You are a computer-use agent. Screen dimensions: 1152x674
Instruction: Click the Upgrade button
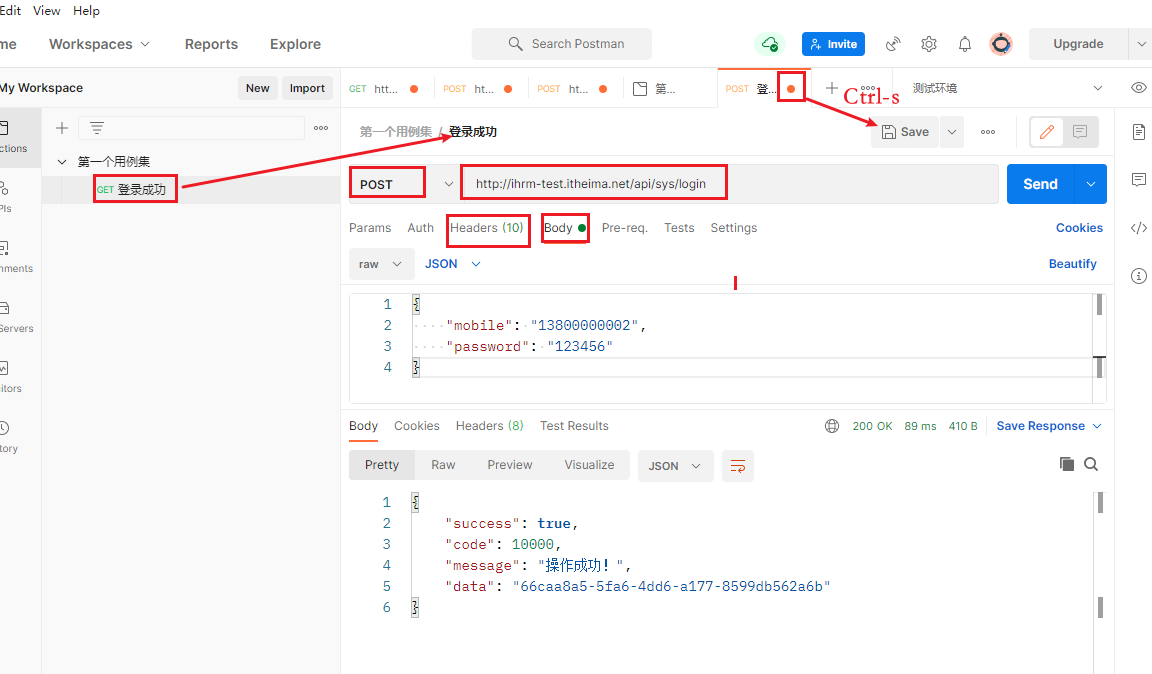[1078, 44]
